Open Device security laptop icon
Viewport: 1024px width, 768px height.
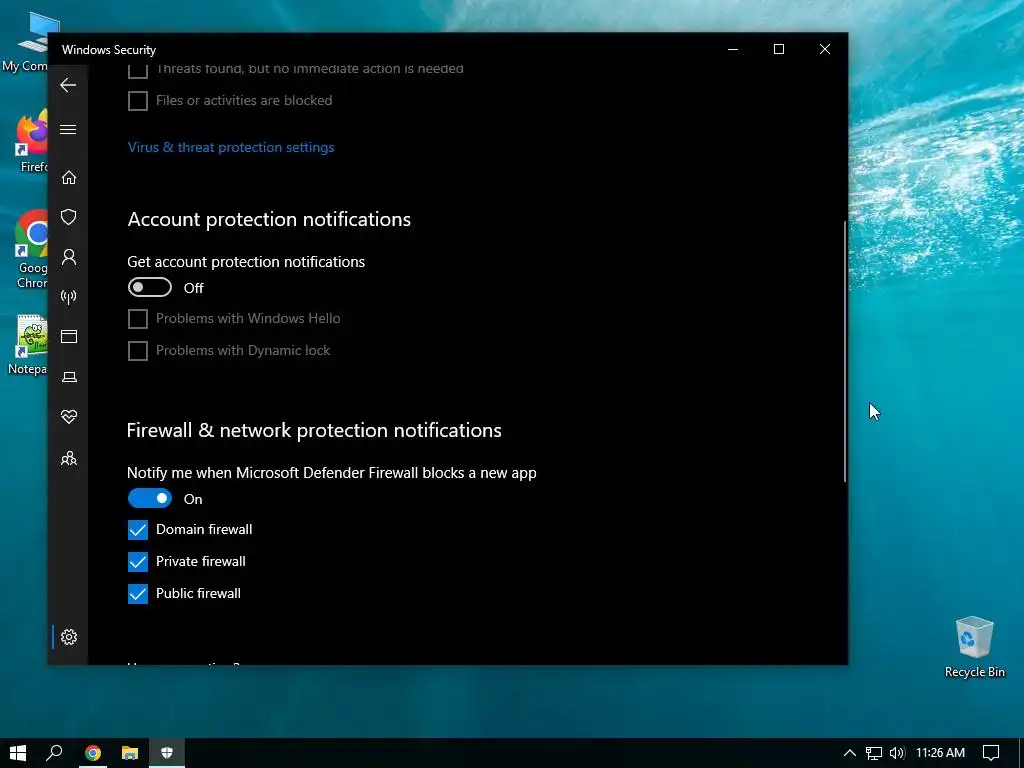(69, 377)
